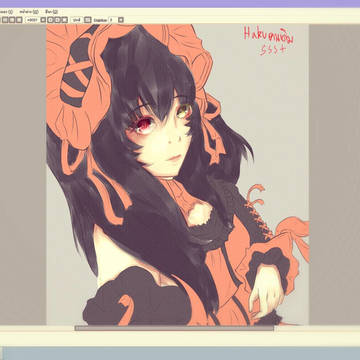Image resolution: width=360 pixels, height=360 pixels.
Task: Click the horizontal scrollbar below the canvas
Action: 174,328
